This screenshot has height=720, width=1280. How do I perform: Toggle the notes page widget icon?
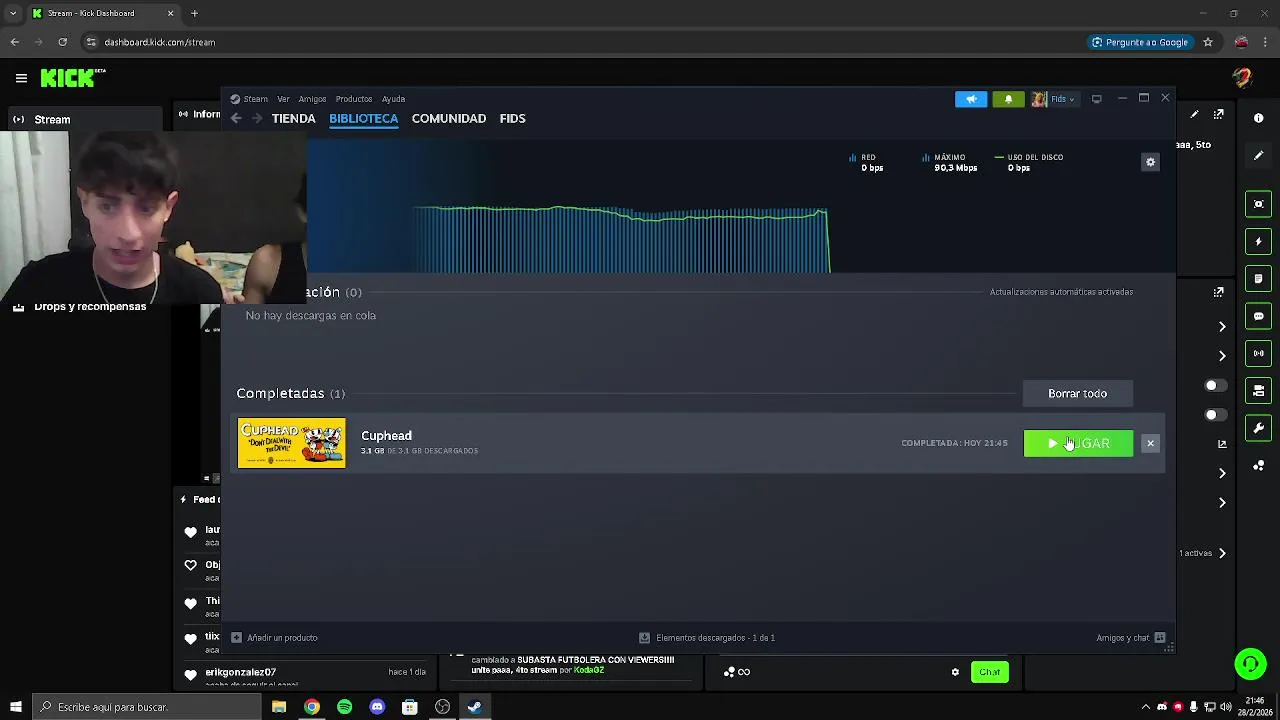click(1258, 278)
